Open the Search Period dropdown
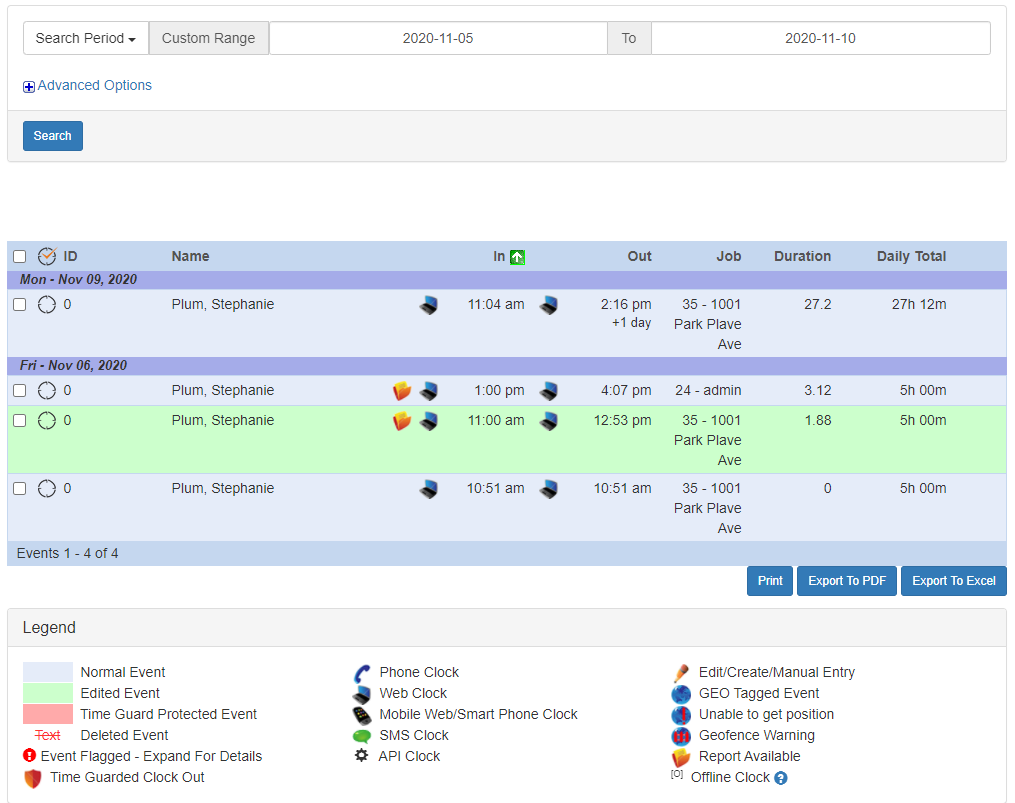Screen dimensions: 1015x803 click(86, 38)
